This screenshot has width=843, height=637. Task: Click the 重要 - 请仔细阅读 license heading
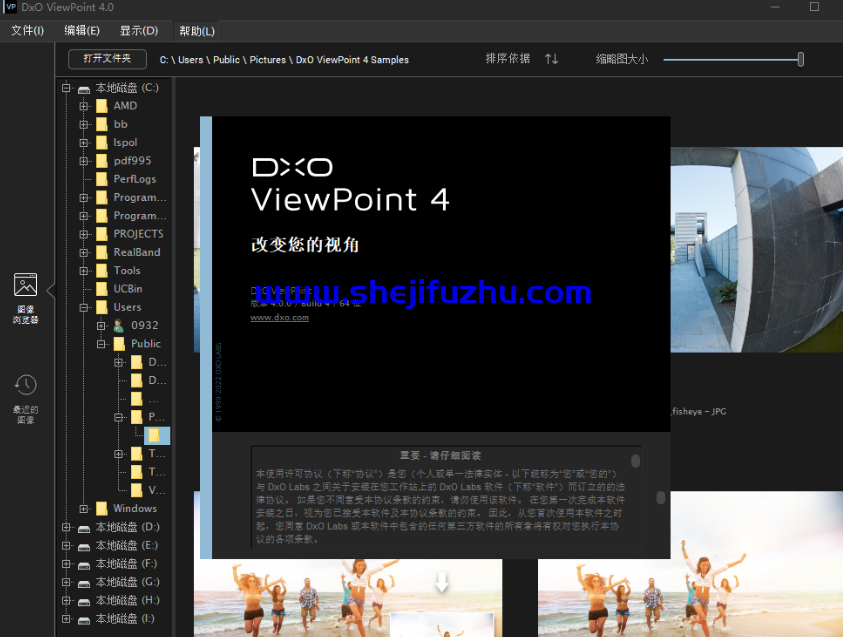pos(440,455)
